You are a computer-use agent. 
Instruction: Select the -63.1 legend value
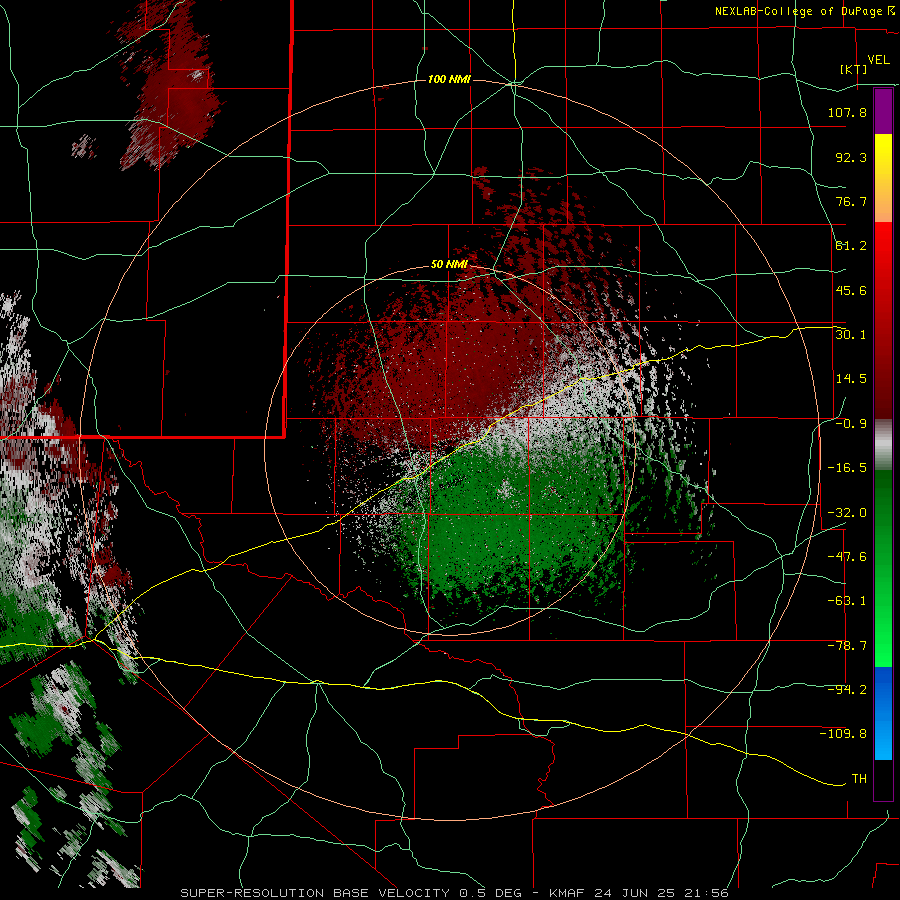coord(847,601)
